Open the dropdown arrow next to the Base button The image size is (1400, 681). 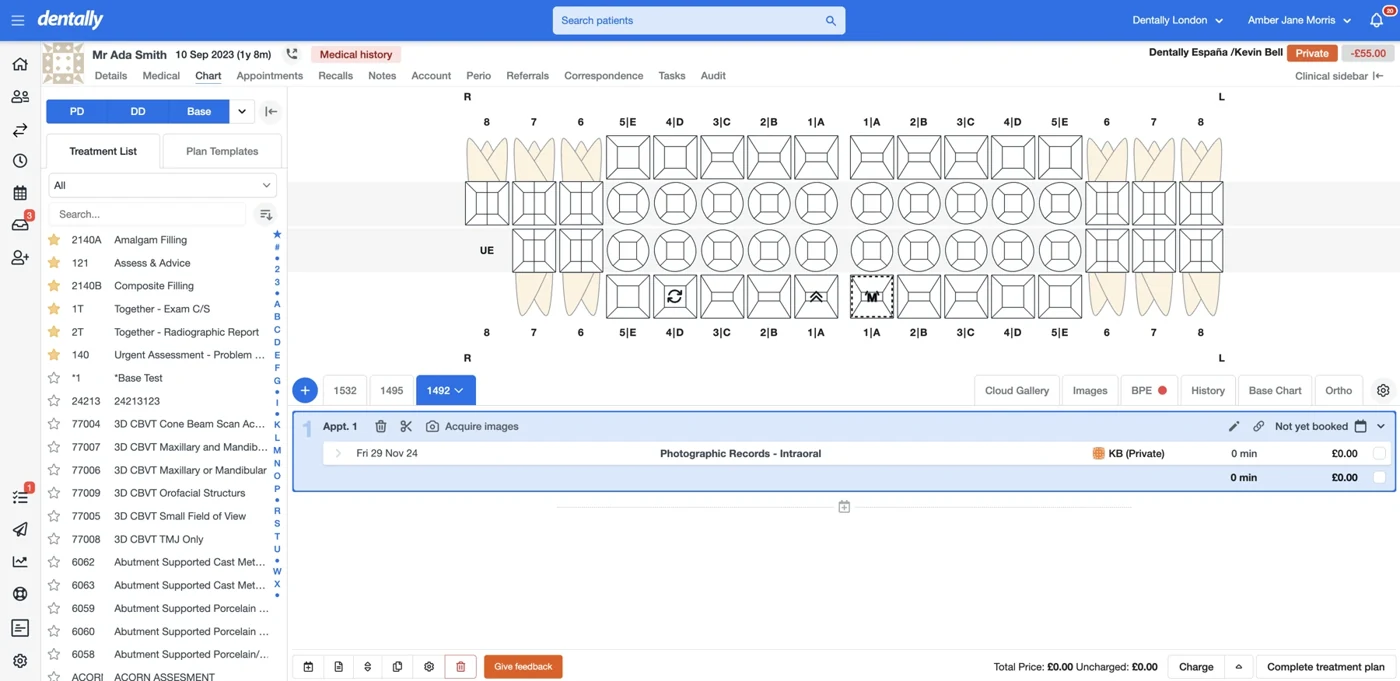coord(242,112)
